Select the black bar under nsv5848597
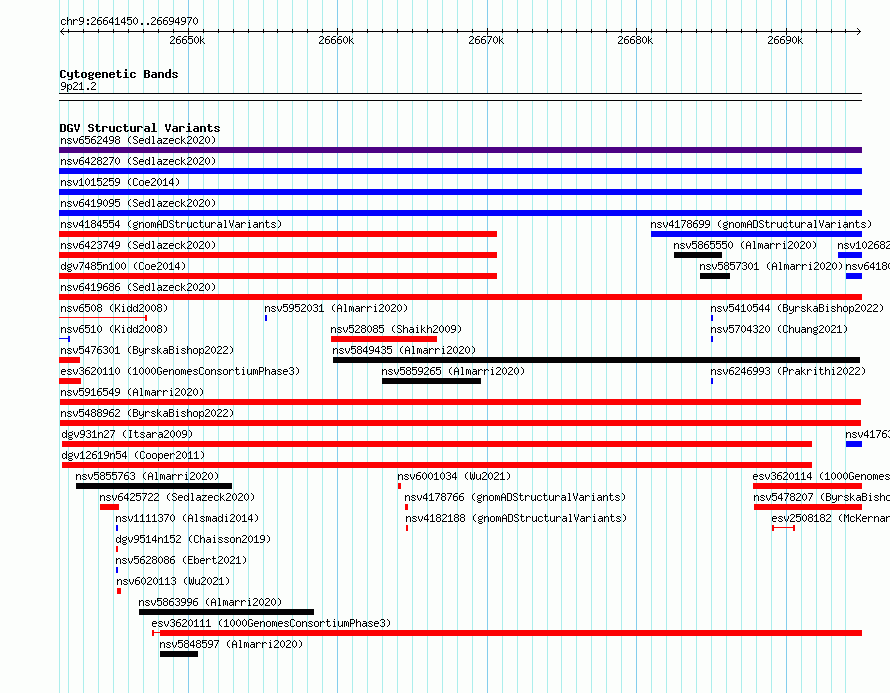890x693 pixels. click(179, 654)
